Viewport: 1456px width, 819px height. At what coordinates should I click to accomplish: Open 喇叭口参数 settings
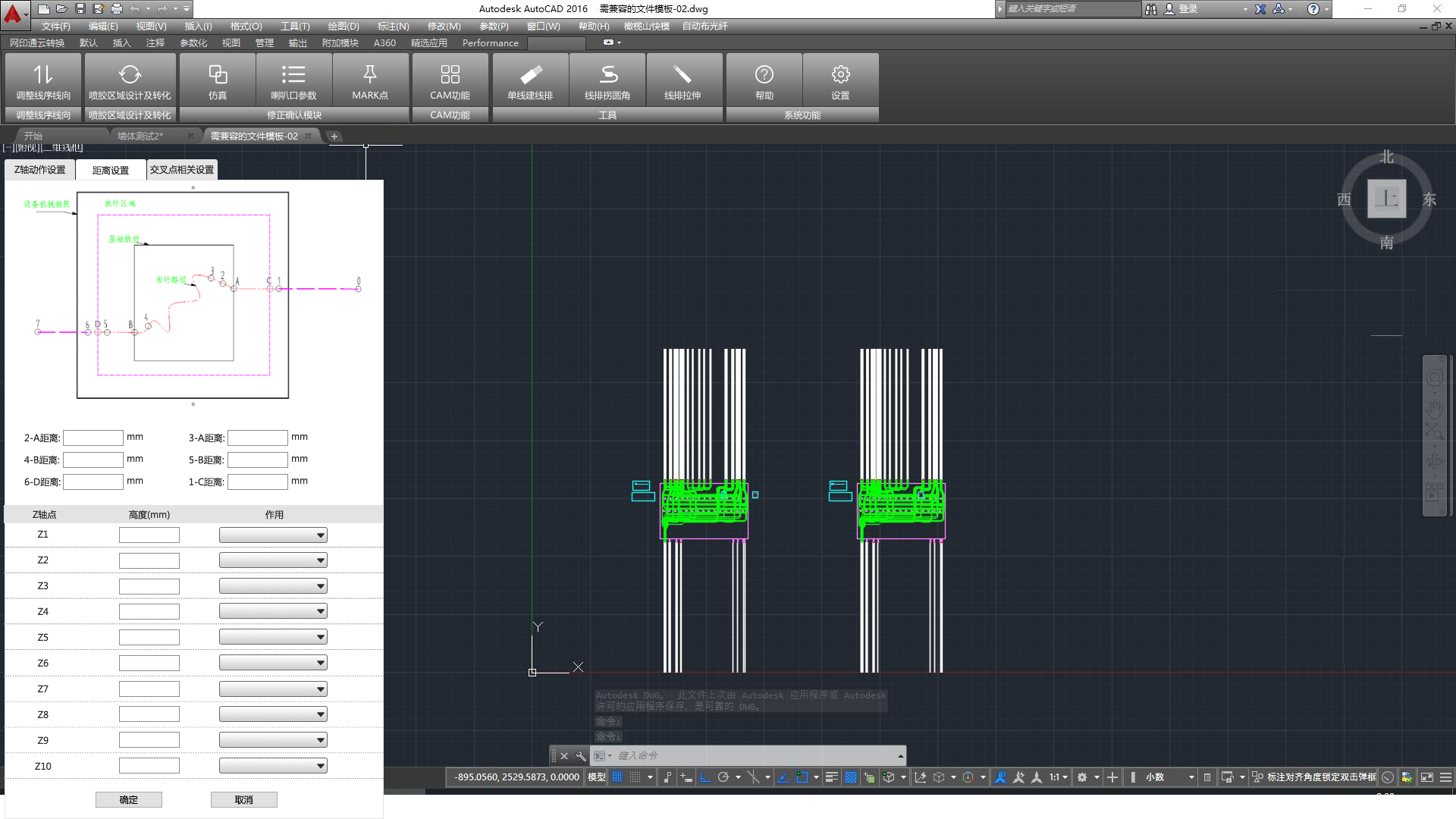pos(293,80)
